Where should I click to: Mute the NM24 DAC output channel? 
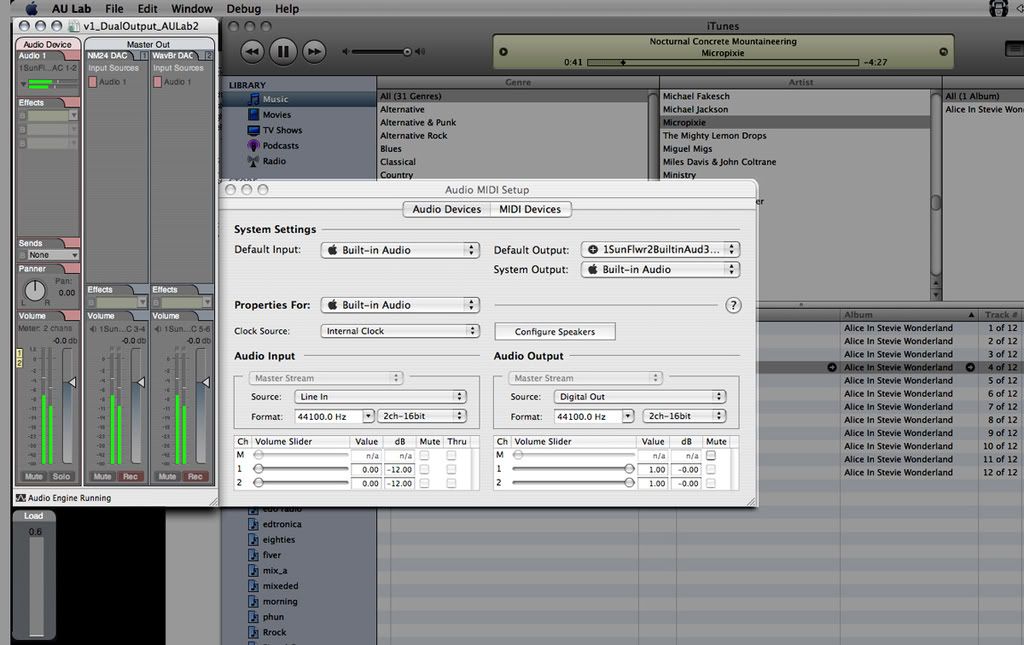coord(103,477)
